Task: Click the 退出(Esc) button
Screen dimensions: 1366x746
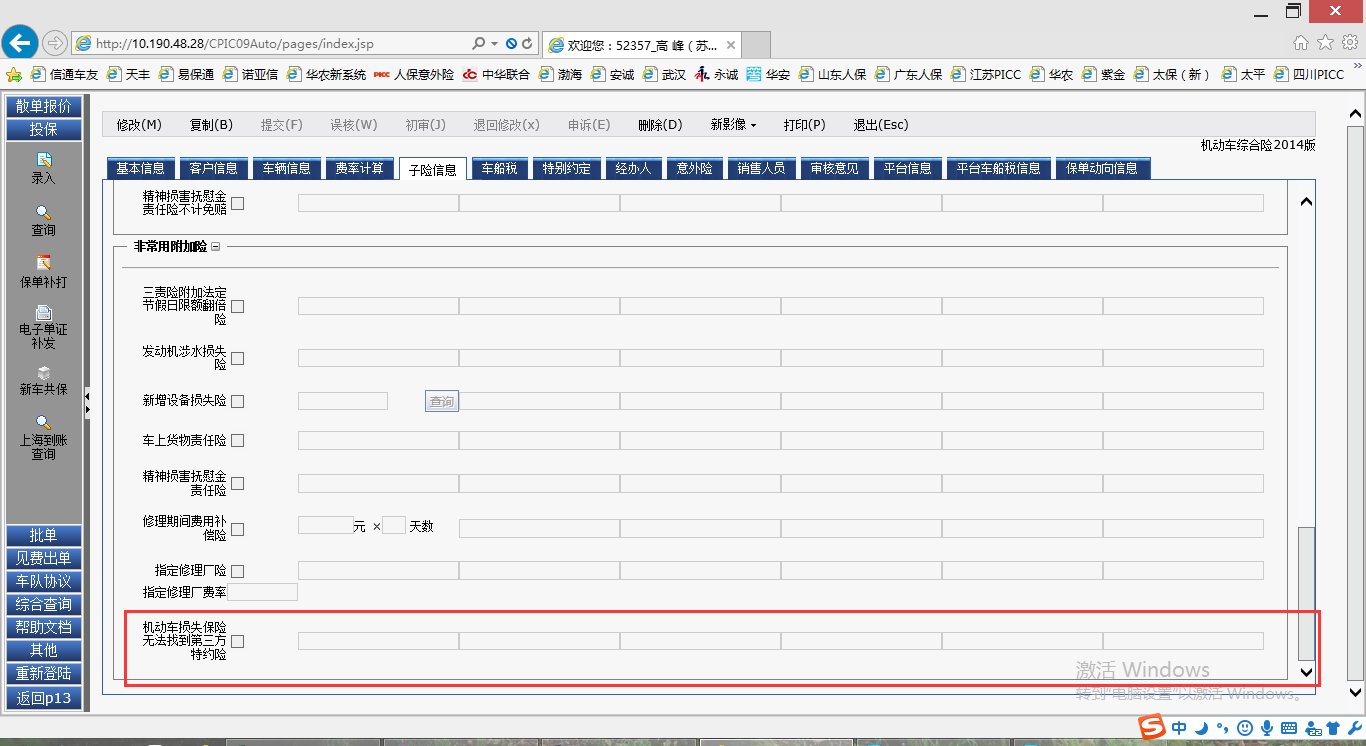Action: pos(881,125)
